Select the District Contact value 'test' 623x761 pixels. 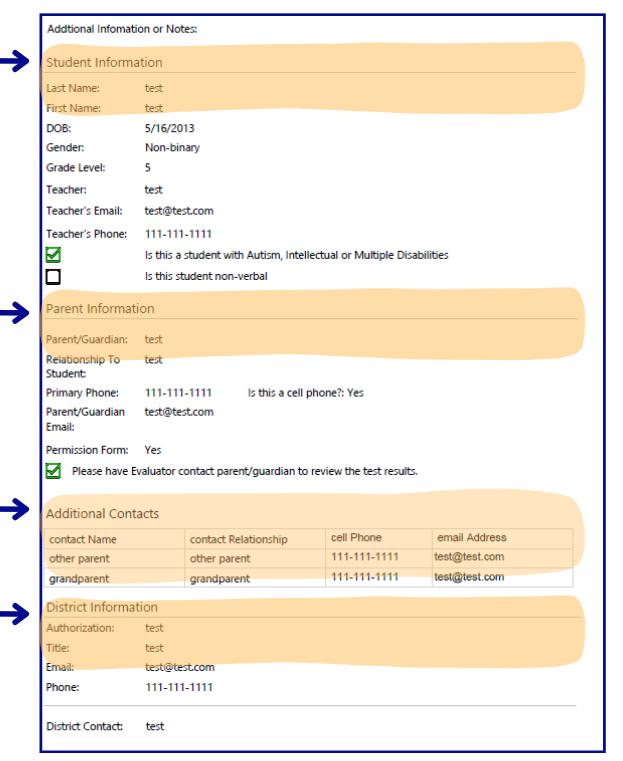pyautogui.click(x=155, y=727)
